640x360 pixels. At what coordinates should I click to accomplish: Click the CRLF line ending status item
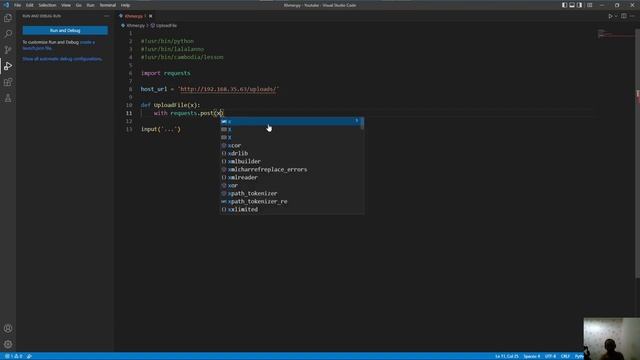click(x=565, y=356)
